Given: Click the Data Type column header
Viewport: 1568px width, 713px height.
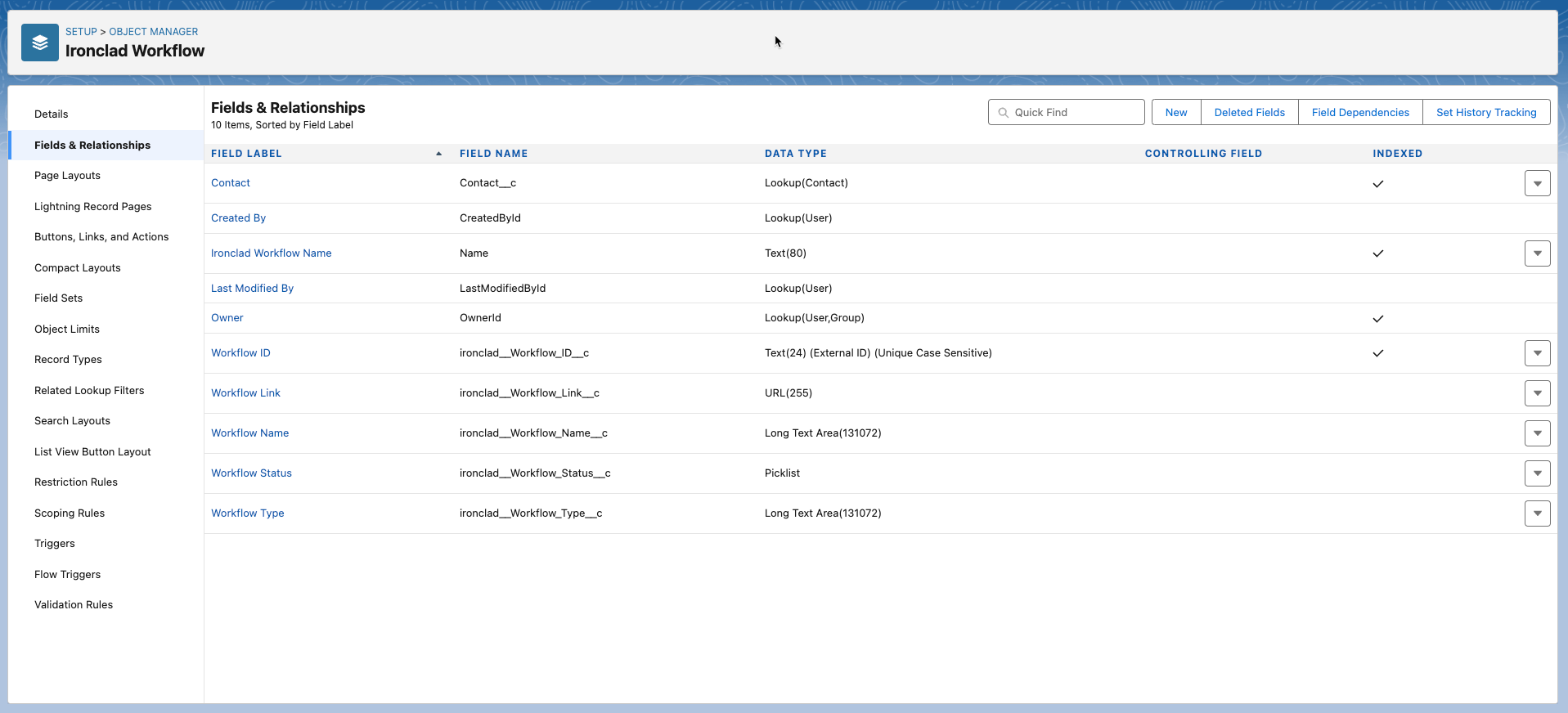Looking at the screenshot, I should pyautogui.click(x=795, y=154).
